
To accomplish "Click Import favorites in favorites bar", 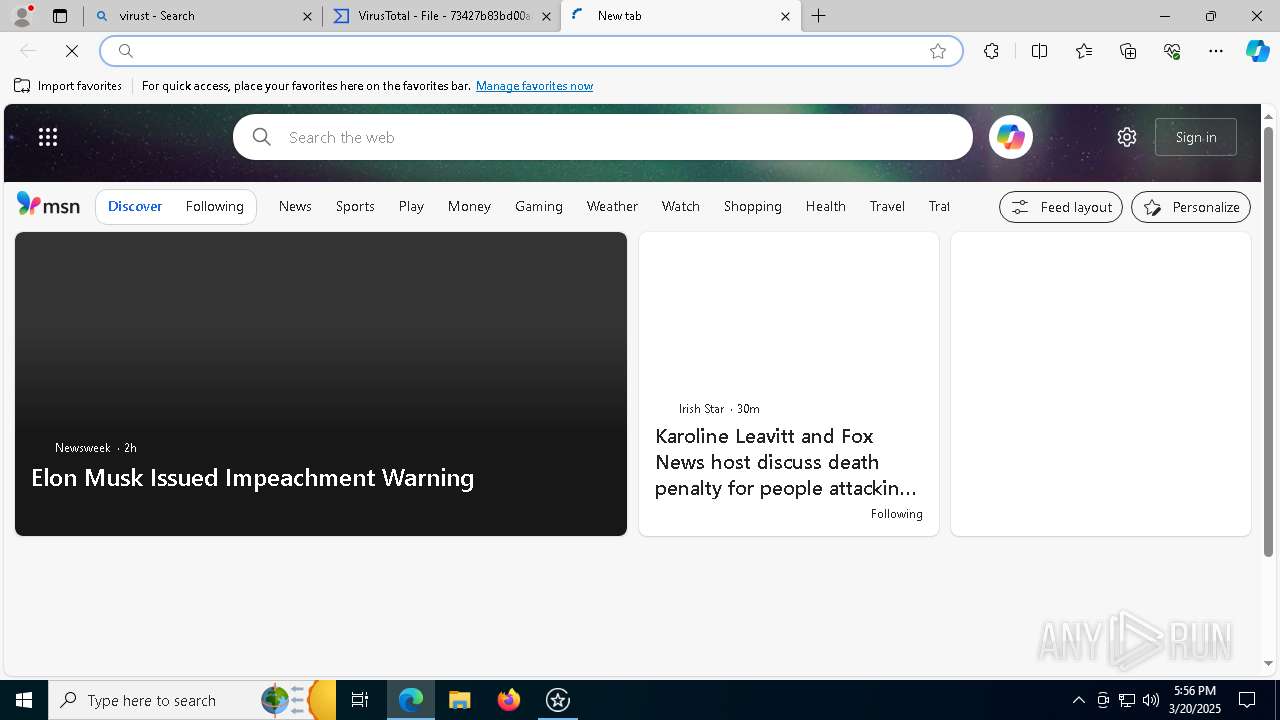I will [68, 86].
